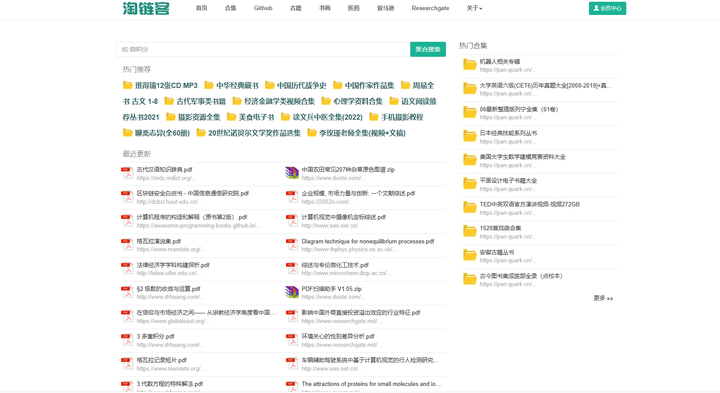Image resolution: width=720 pixels, height=393 pixels.
Task: Click PDF icon for 环境关心的性别差异分析.pdf
Action: [292, 340]
